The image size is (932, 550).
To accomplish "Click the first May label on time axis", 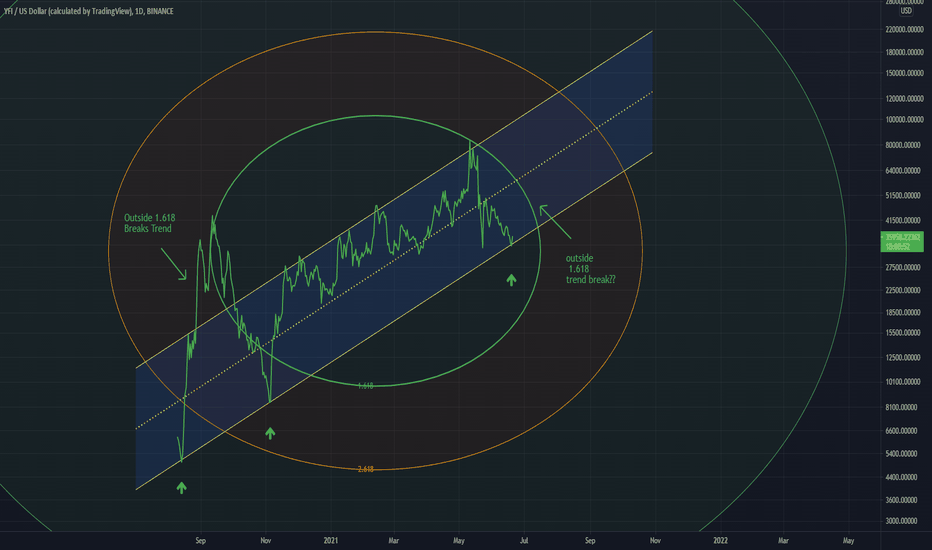I will coord(458,540).
